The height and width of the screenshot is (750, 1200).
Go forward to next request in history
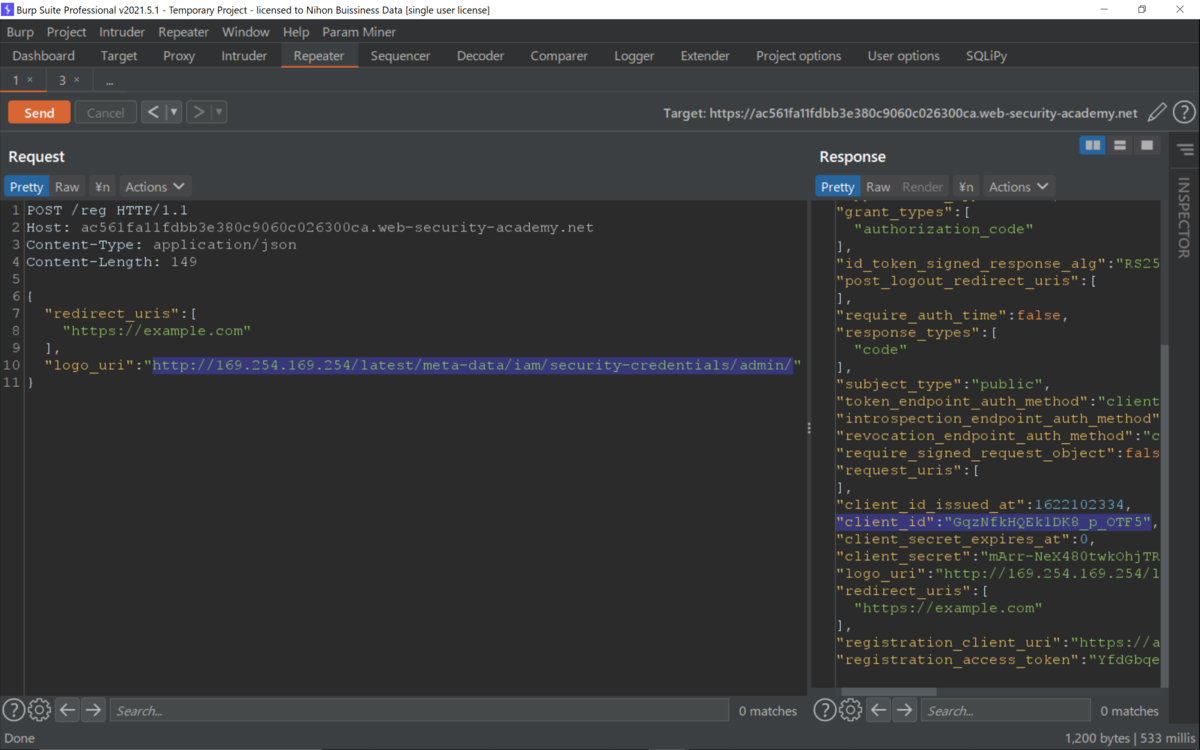pos(198,112)
